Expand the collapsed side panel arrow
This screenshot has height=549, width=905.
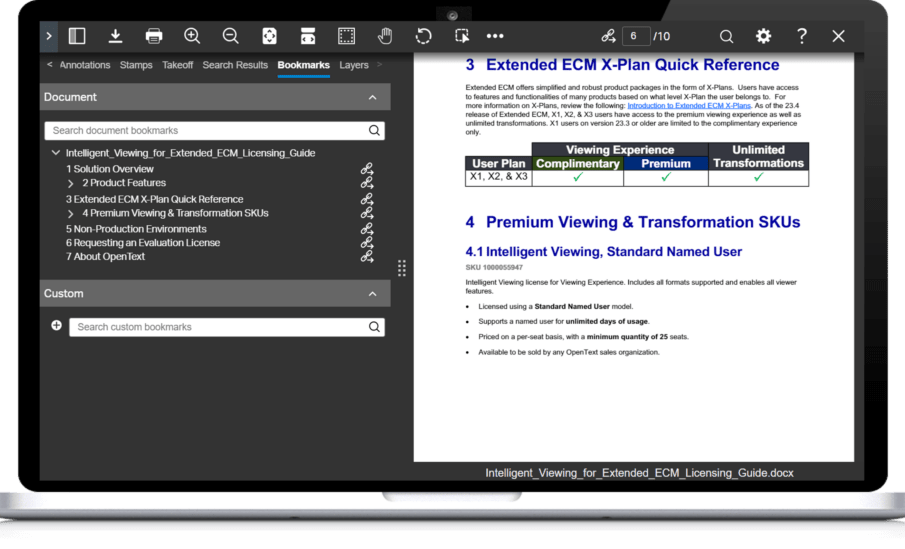(48, 36)
